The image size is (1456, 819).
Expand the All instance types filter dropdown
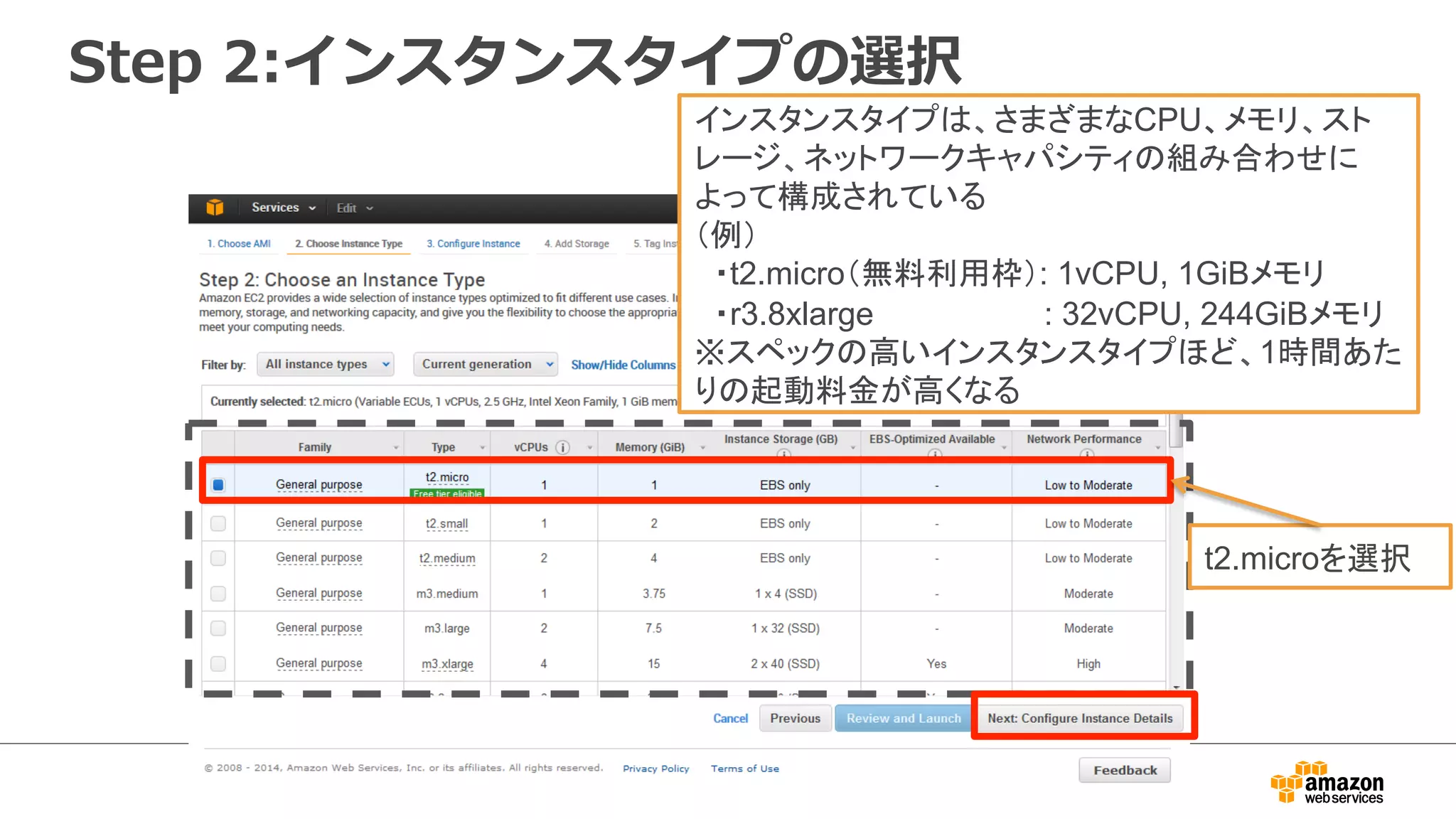[326, 365]
